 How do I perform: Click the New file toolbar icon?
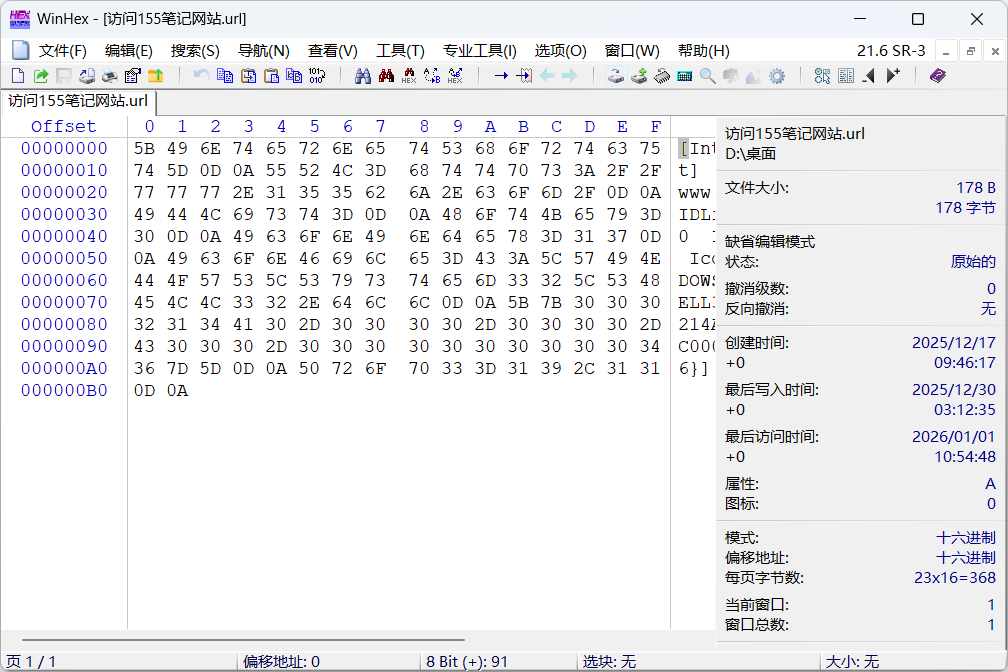[x=17, y=76]
